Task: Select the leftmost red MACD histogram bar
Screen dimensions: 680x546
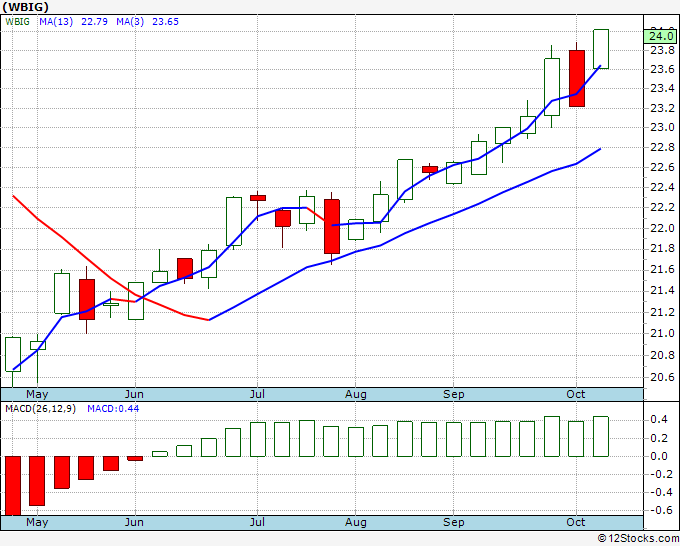Action: click(13, 486)
